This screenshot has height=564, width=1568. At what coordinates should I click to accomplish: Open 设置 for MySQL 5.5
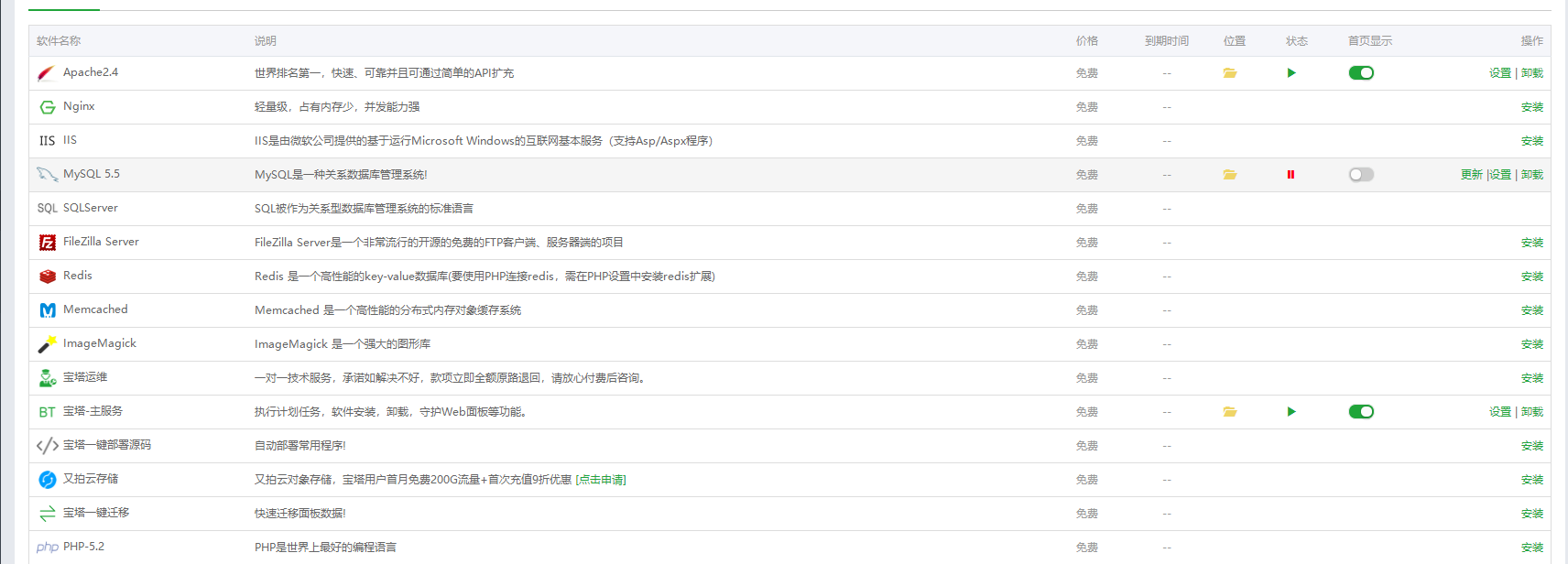1500,175
